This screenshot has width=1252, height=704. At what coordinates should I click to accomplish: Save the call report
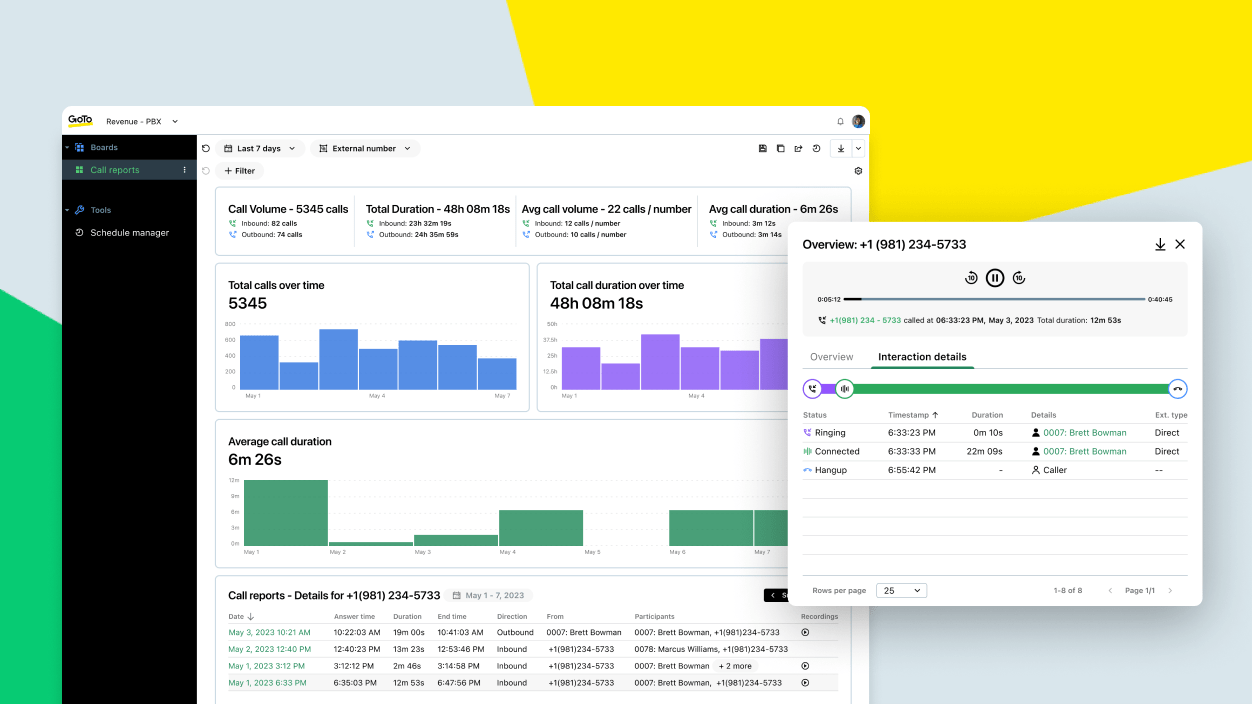click(x=763, y=148)
